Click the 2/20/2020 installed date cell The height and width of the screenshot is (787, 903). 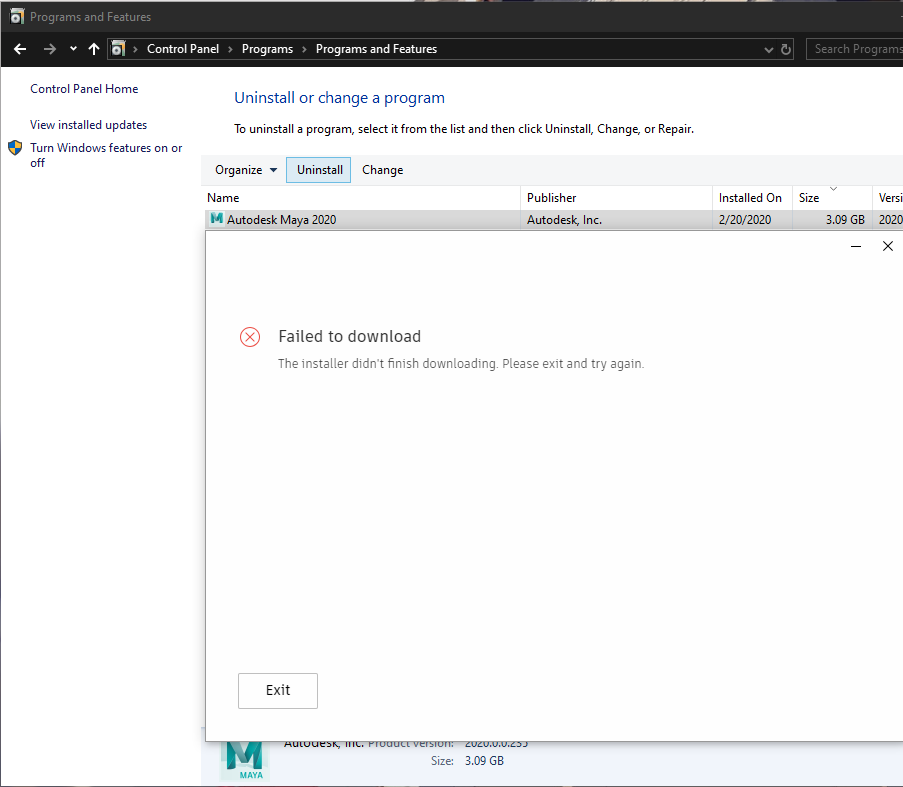(x=745, y=220)
